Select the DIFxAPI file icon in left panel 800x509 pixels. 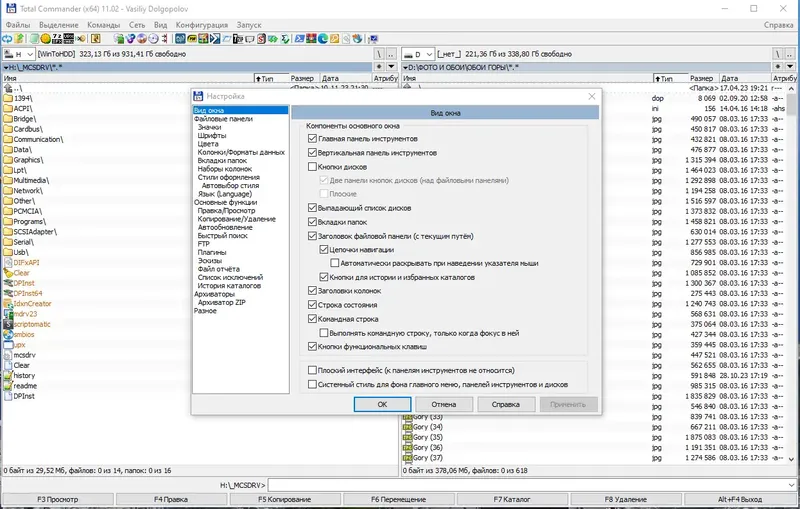[8, 262]
